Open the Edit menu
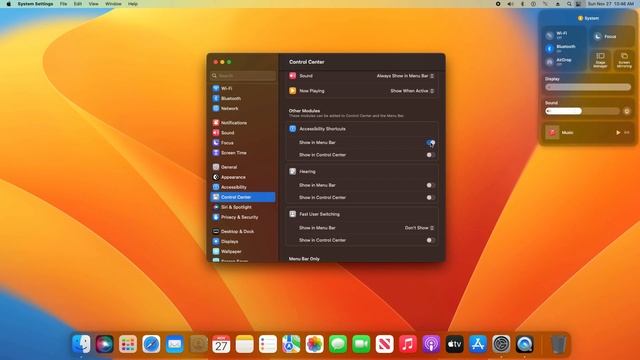Image resolution: width=640 pixels, height=360 pixels. 78,4
